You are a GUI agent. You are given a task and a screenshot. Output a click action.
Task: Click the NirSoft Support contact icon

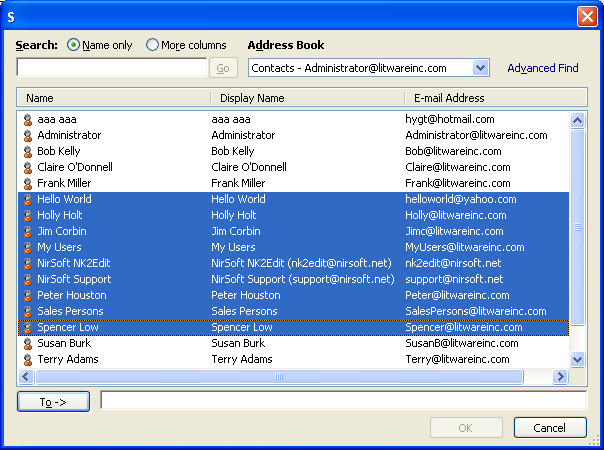pos(28,279)
